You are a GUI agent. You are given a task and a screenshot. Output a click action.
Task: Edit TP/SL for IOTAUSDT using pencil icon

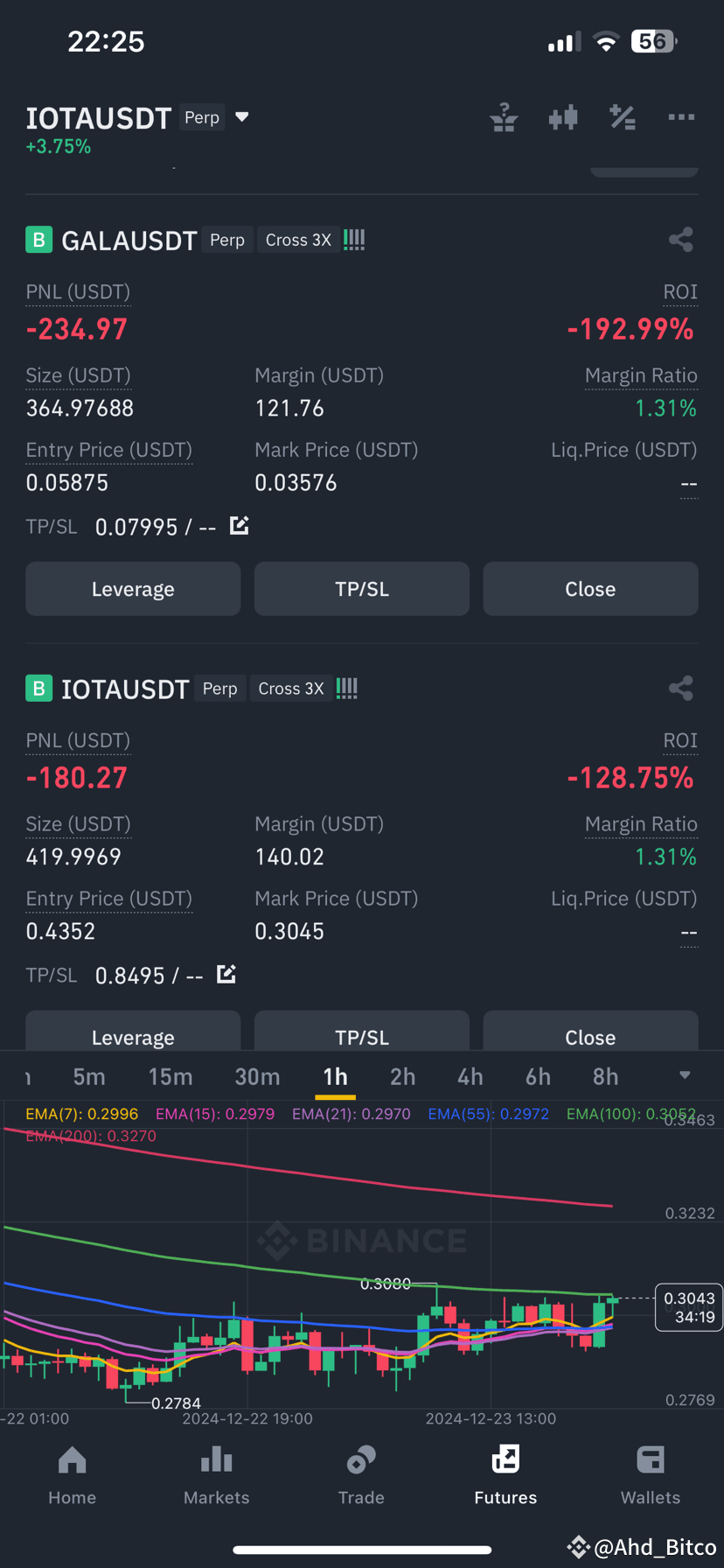[226, 973]
